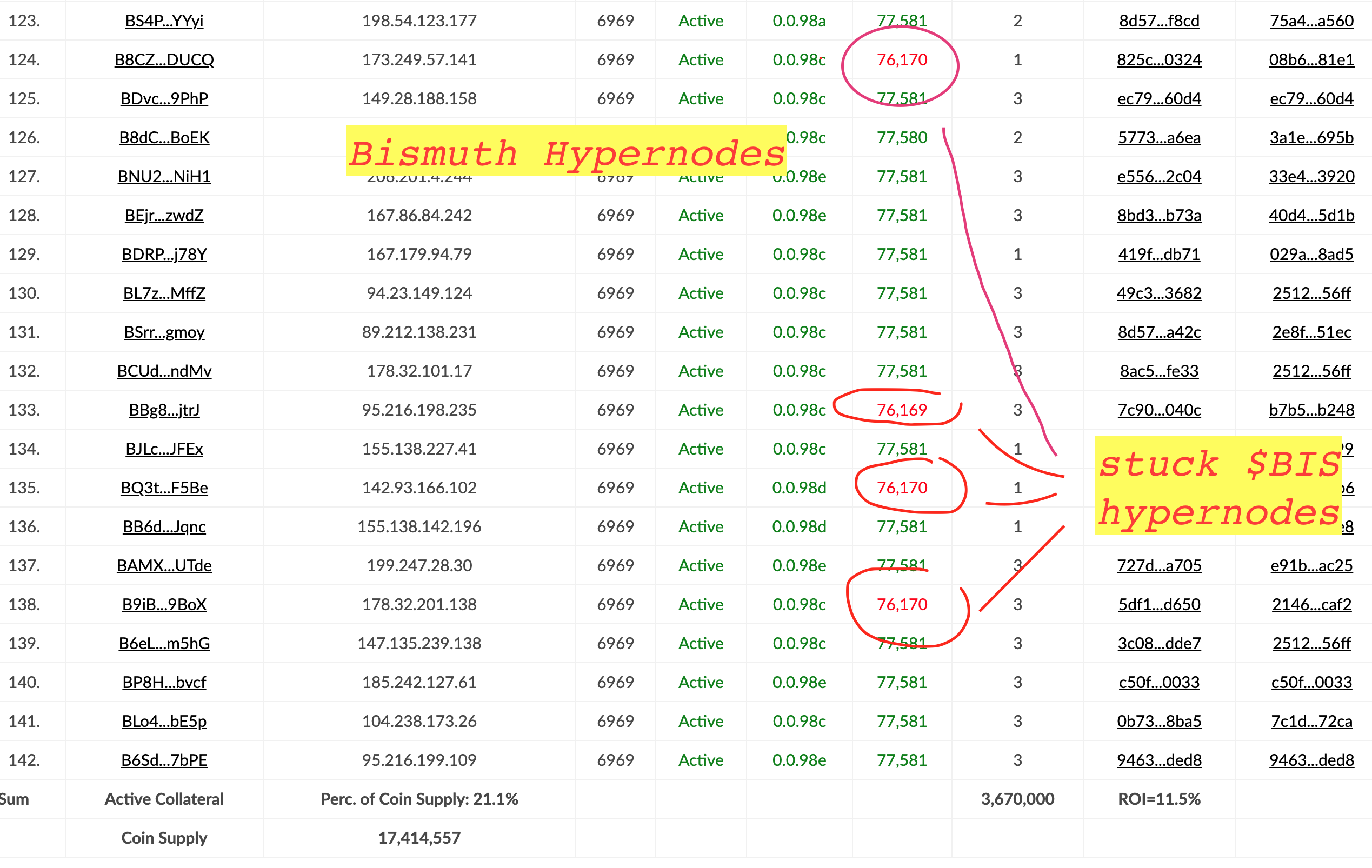Open hash link 5df1...d650
The width and height of the screenshot is (1372, 868).
[1159, 604]
